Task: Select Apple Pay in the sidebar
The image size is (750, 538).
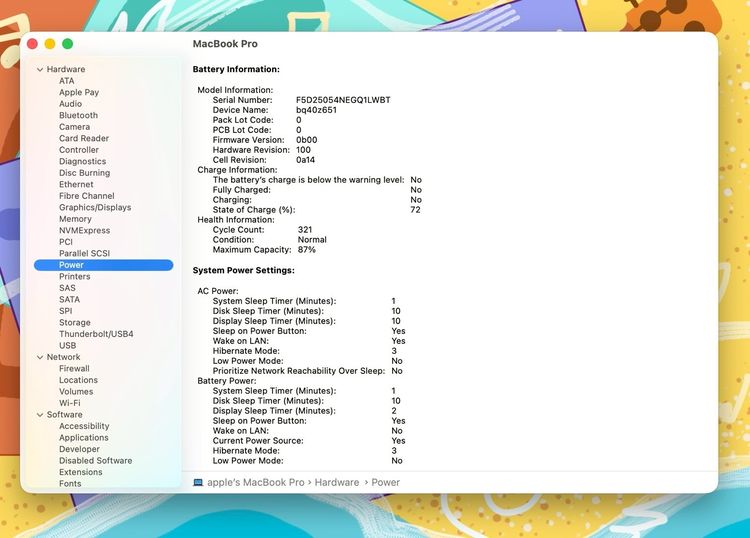Action: tap(79, 92)
